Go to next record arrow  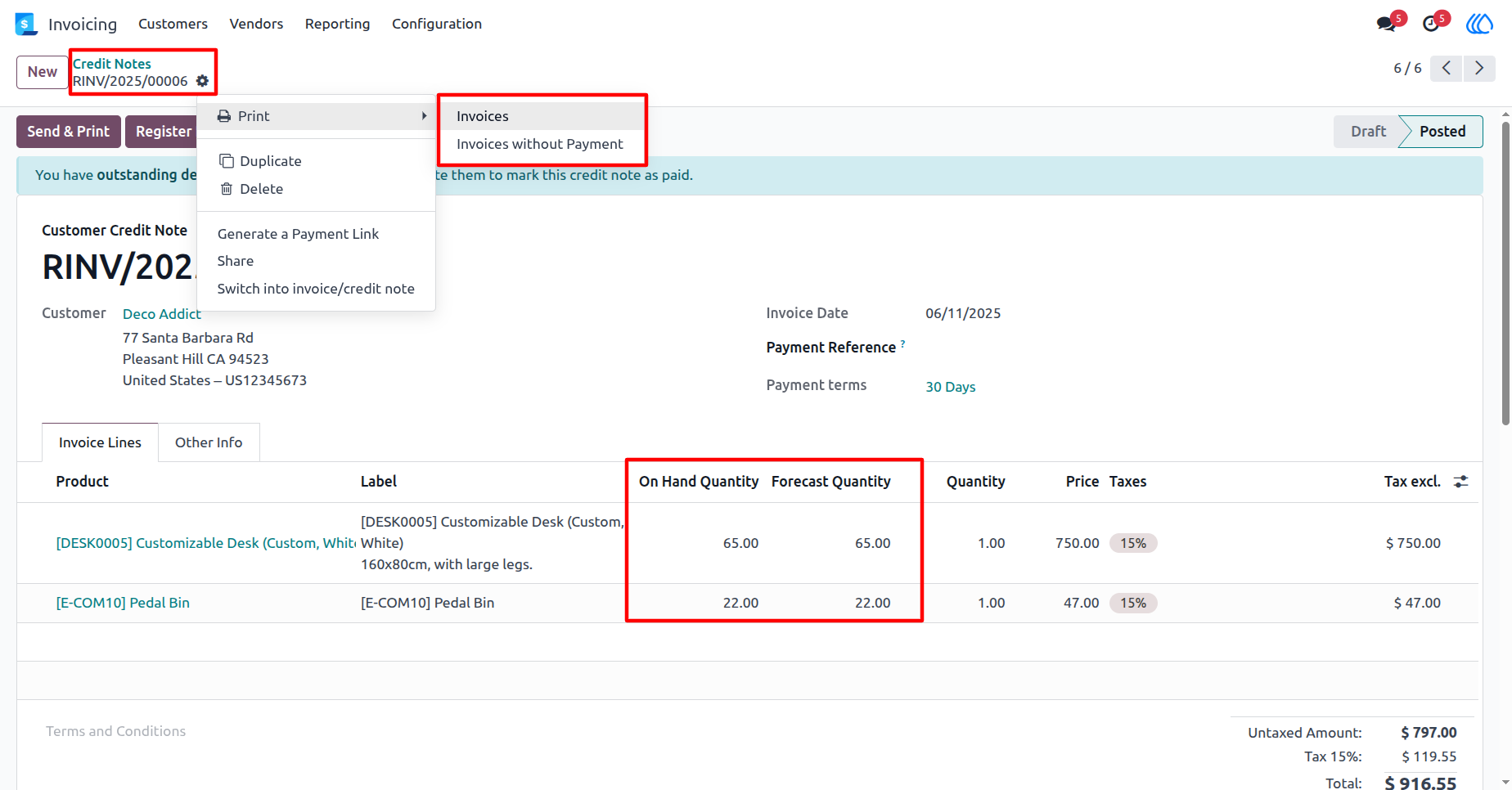[1479, 68]
